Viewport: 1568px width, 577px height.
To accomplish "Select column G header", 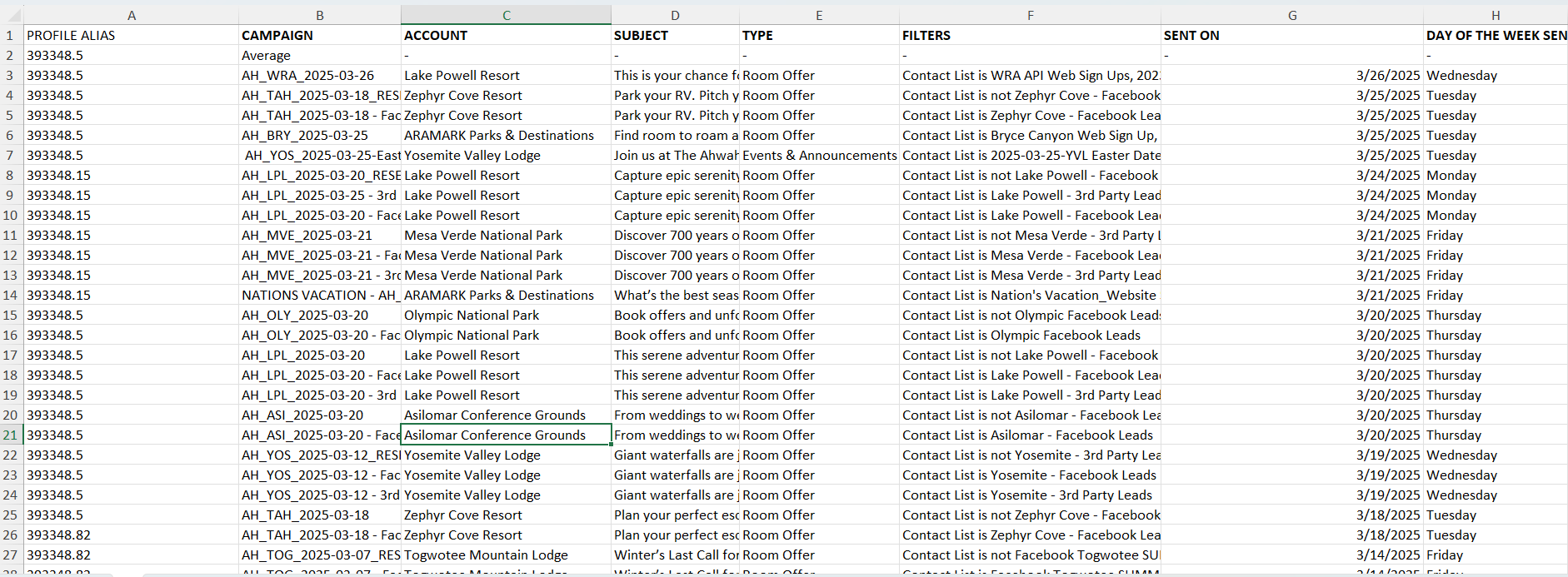I will coord(1292,15).
